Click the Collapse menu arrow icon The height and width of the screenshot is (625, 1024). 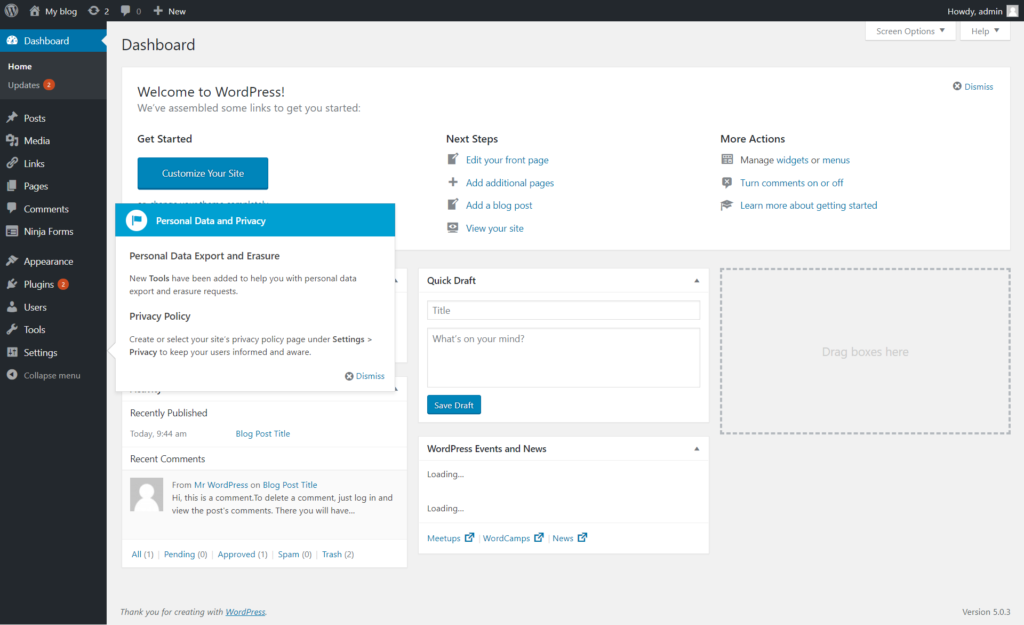pos(12,375)
